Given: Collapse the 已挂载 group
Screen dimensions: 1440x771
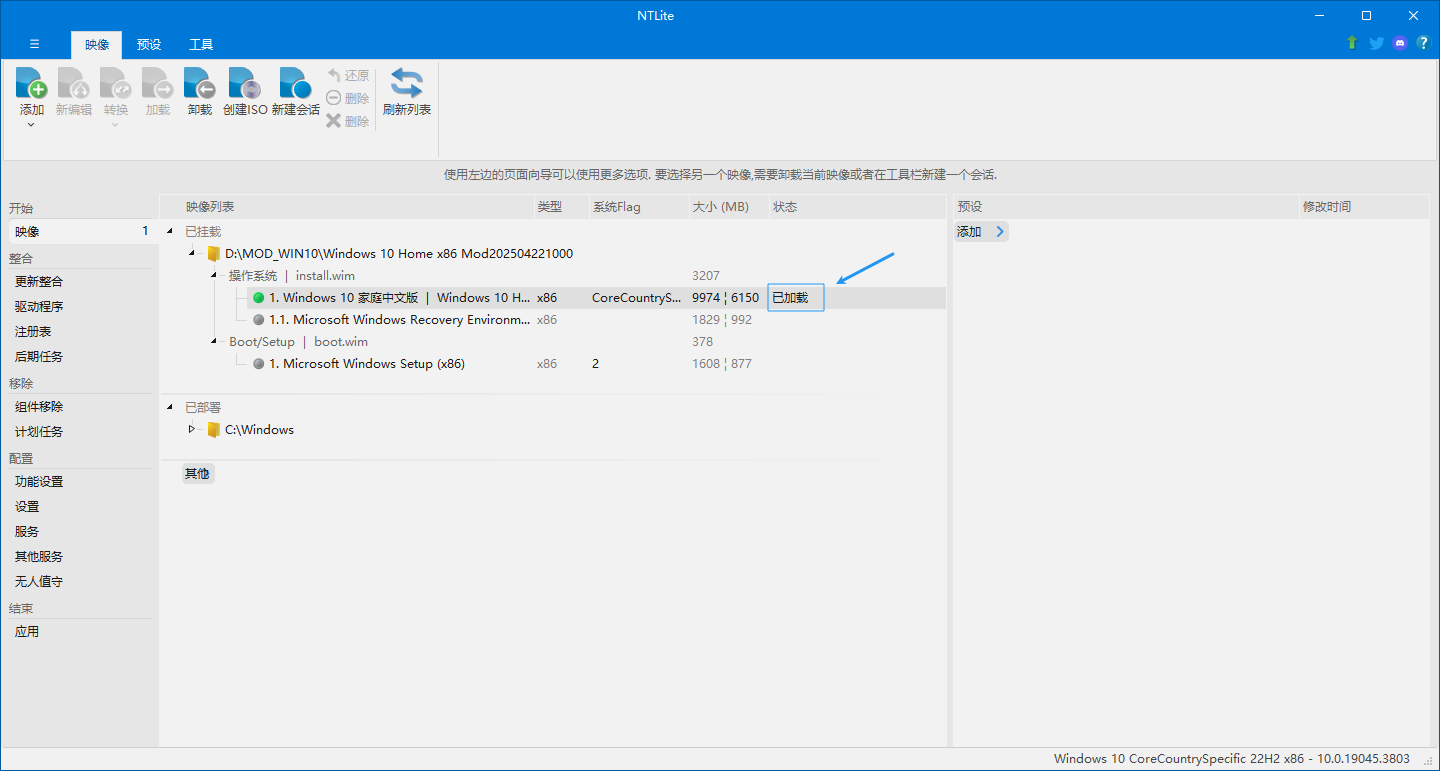Looking at the screenshot, I should pyautogui.click(x=169, y=231).
